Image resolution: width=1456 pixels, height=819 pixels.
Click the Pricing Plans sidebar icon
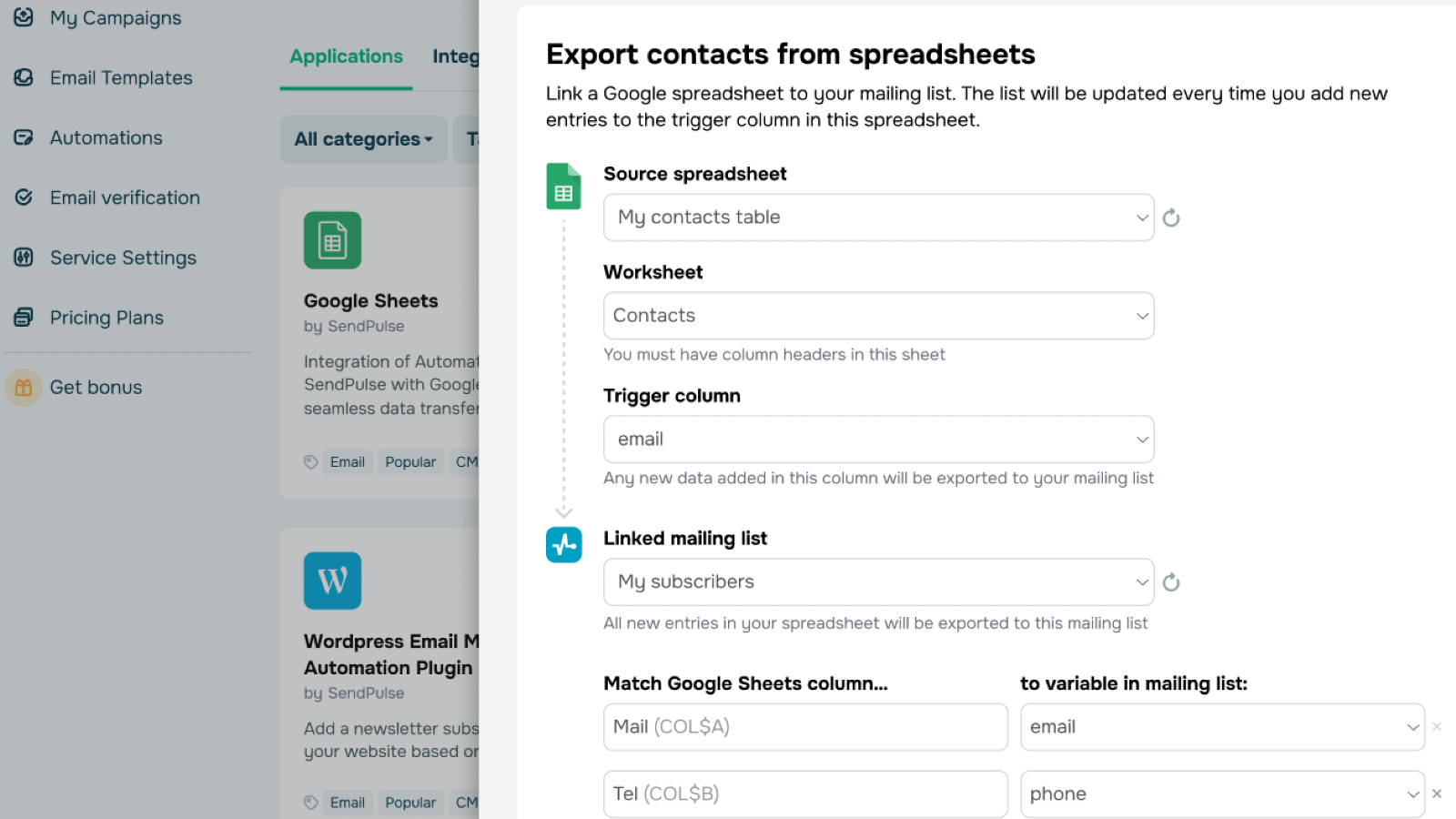coord(24,318)
